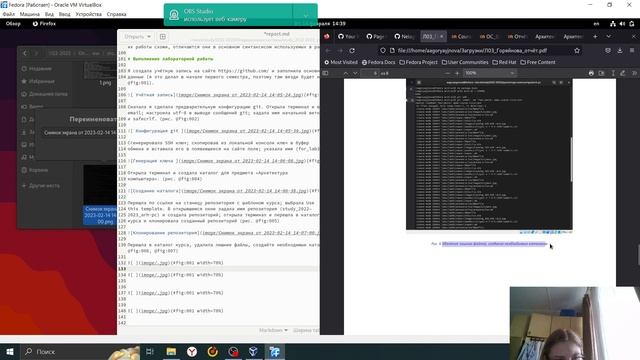Open VirtualBox from the taskbar

tap(253, 352)
